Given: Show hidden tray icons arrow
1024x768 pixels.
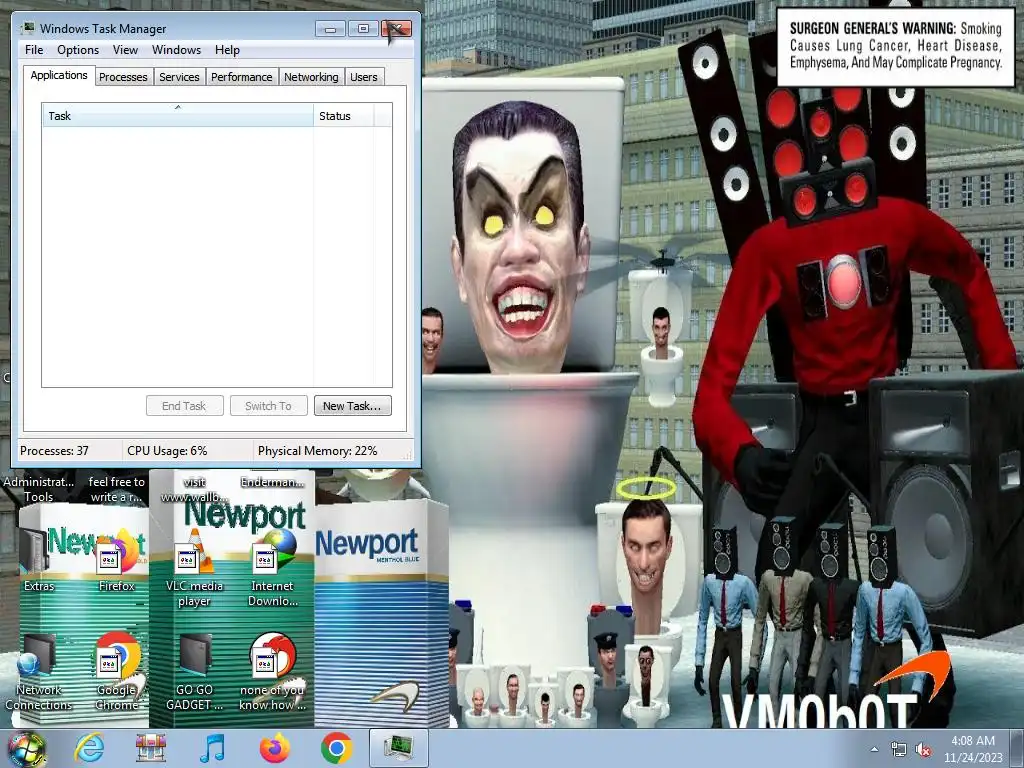Looking at the screenshot, I should [x=874, y=749].
